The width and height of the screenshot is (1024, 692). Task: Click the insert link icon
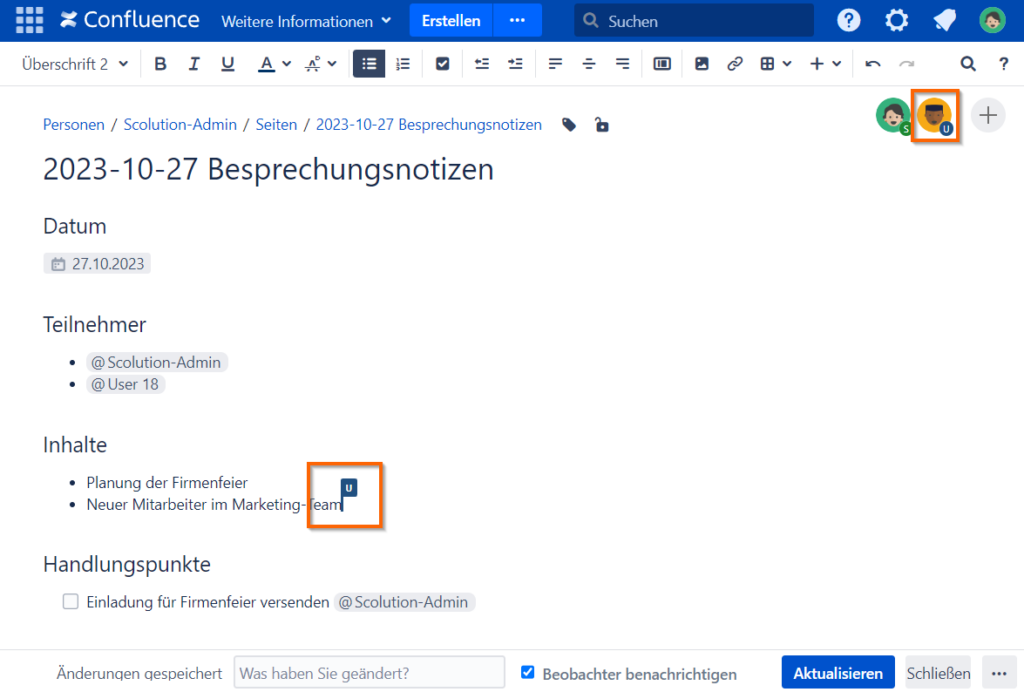click(735, 63)
